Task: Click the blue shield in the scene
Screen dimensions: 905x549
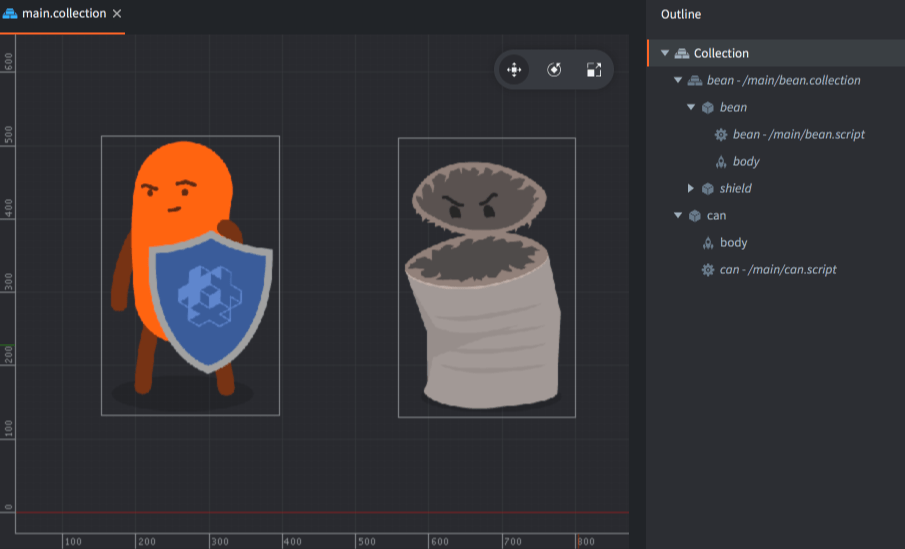Action: click(211, 299)
